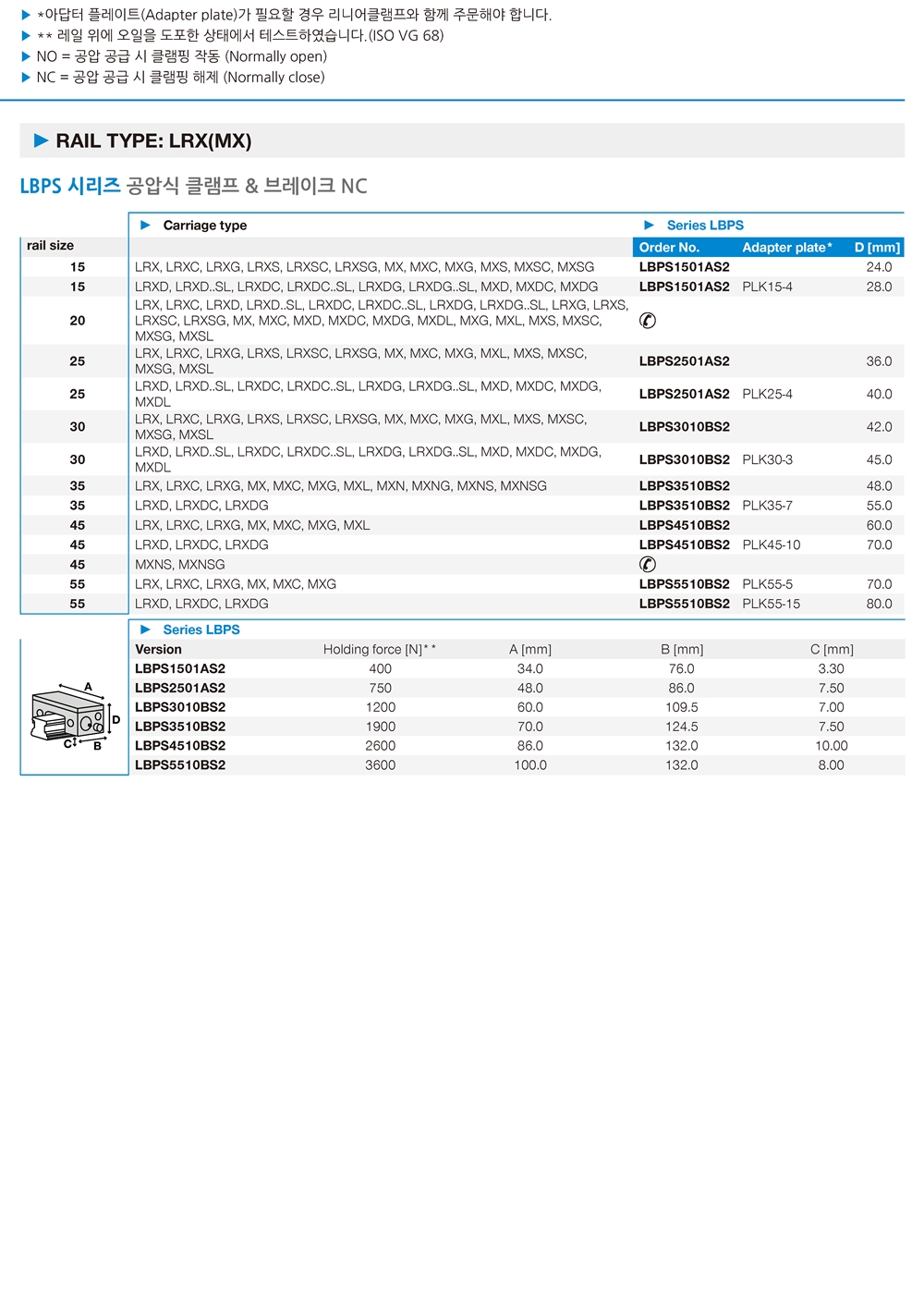Select the 'MXNS, MXNSG' carriage type cell
Viewport: 924px width, 1308px height.
coord(180,565)
